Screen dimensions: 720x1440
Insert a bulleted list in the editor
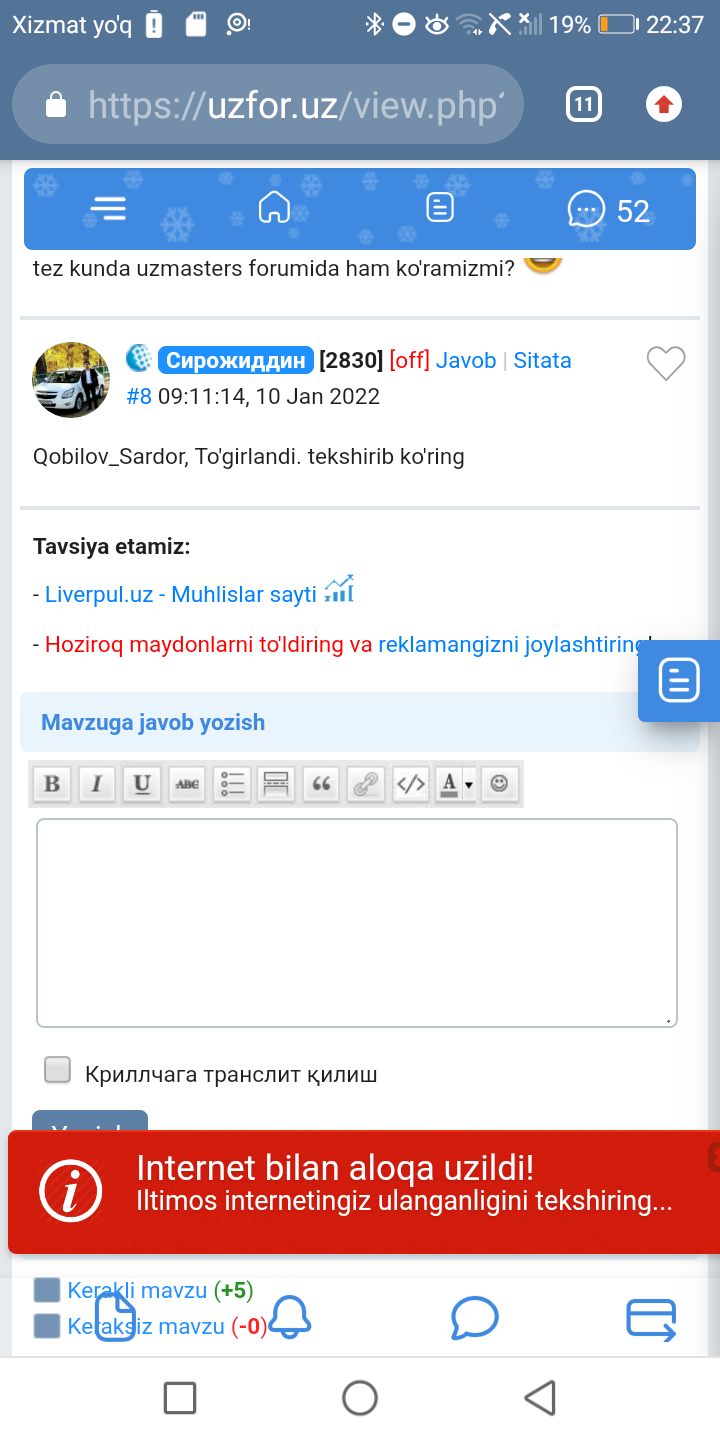click(232, 785)
